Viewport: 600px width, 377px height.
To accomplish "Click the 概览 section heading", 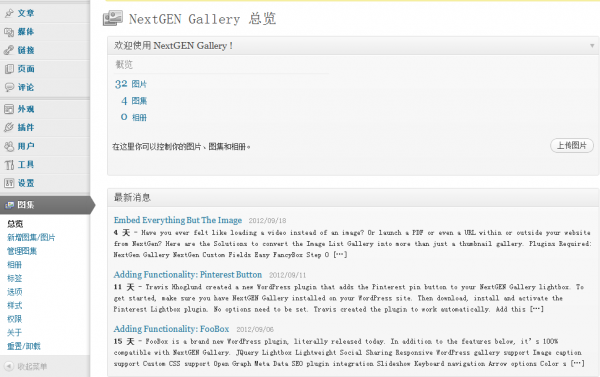I will pos(124,64).
